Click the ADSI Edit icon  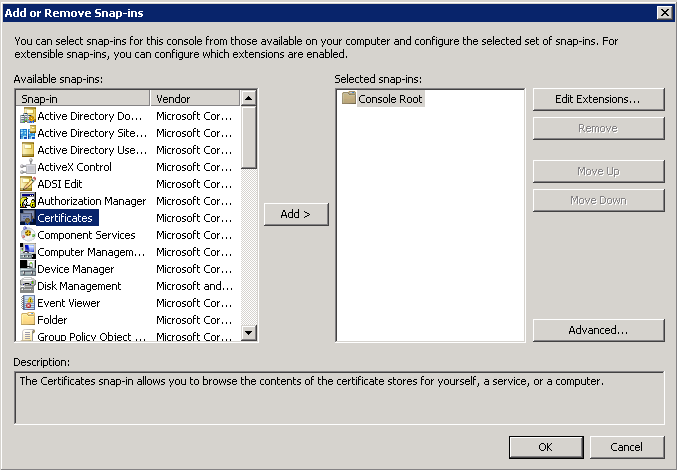(28, 184)
